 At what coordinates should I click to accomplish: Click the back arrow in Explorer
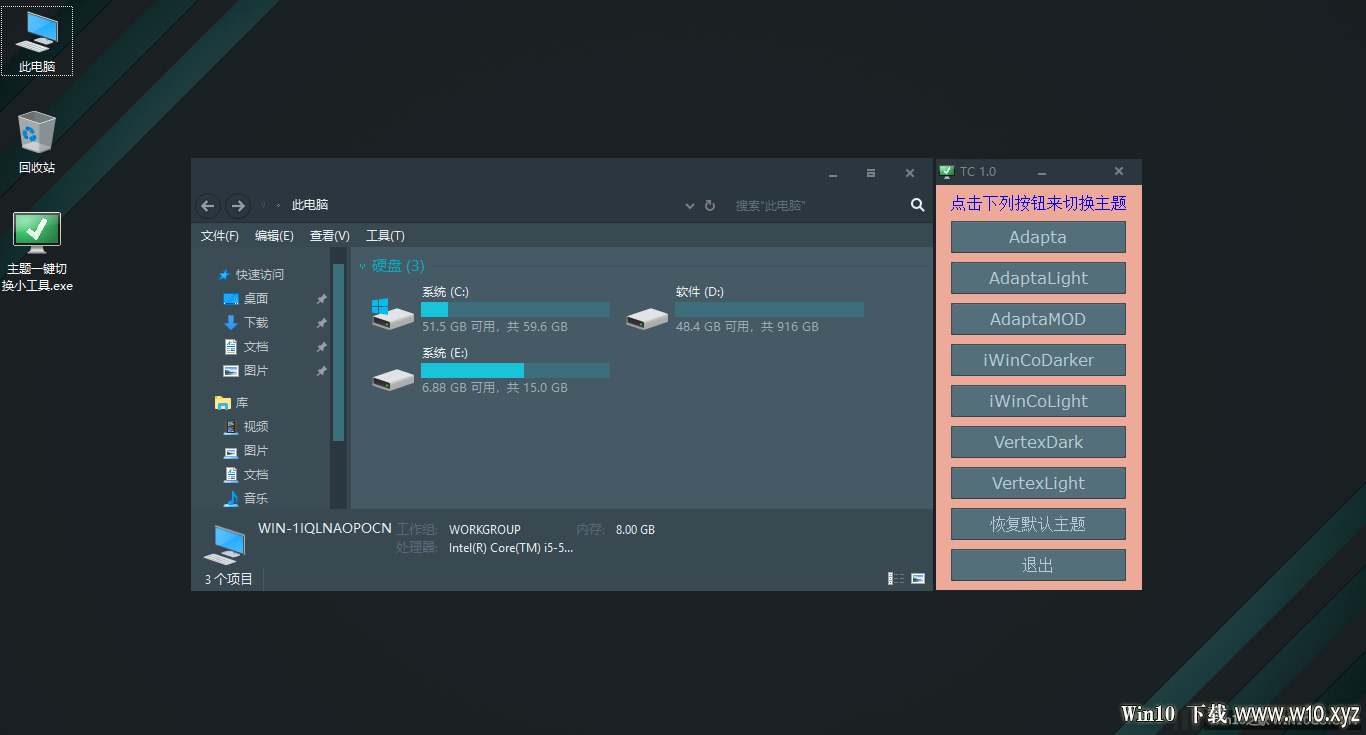[208, 206]
